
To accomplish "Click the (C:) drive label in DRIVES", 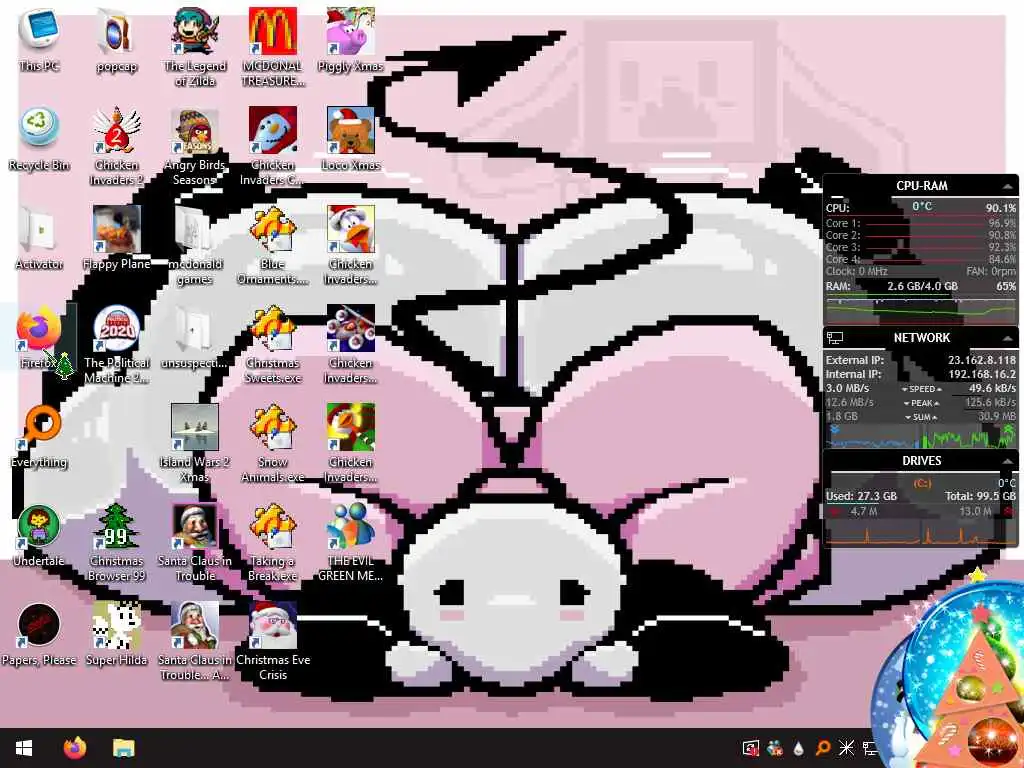I will pyautogui.click(x=922, y=483).
